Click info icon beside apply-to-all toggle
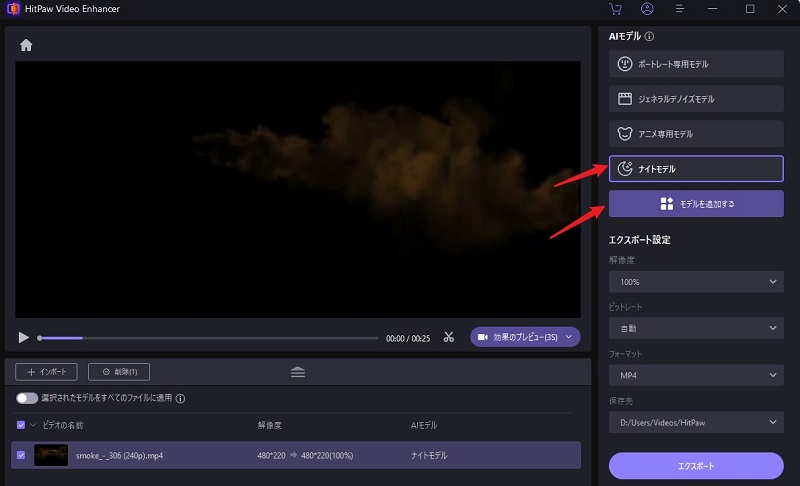This screenshot has height=486, width=800. coord(181,398)
